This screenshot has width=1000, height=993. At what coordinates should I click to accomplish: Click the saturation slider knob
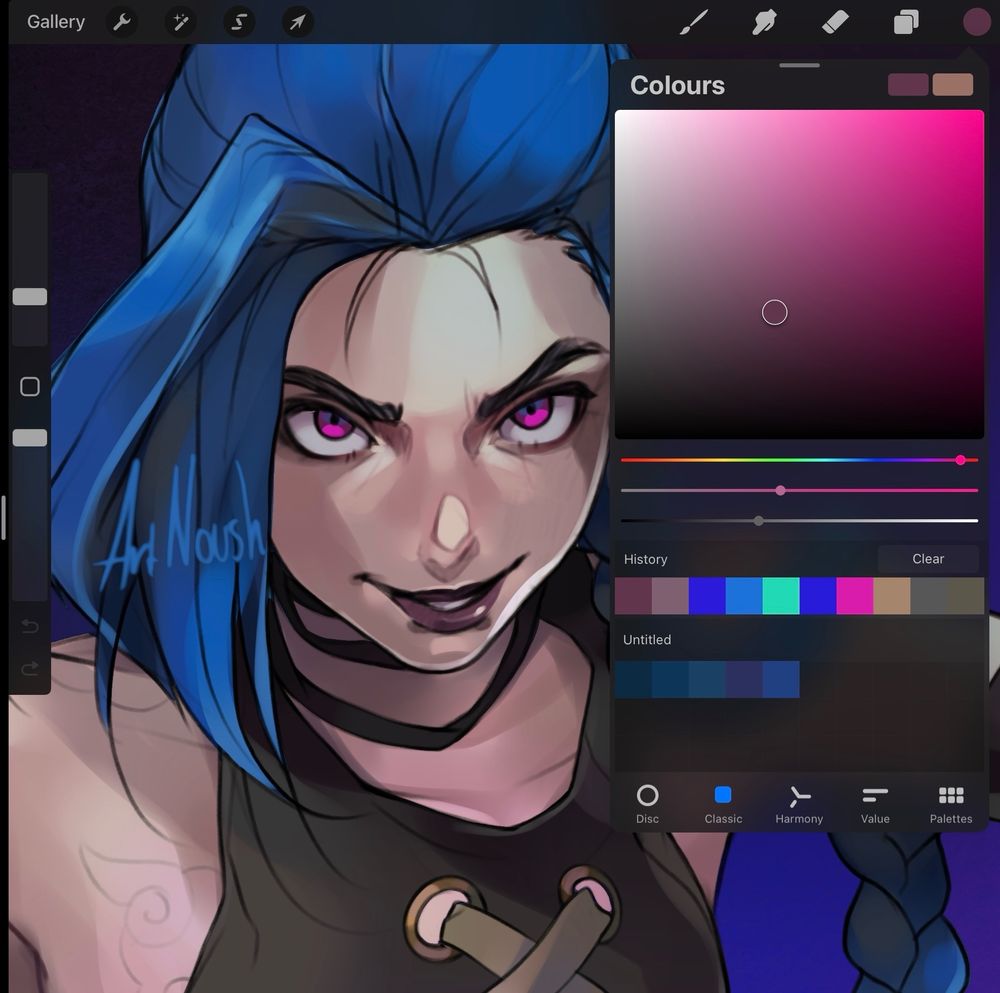pyautogui.click(x=781, y=490)
